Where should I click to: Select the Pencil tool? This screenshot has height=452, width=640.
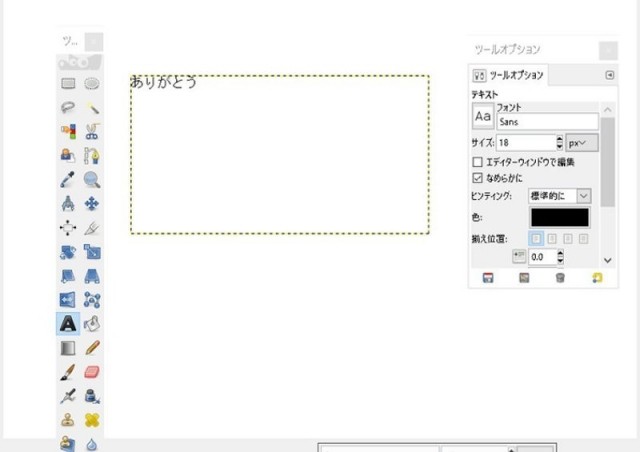pos(92,348)
